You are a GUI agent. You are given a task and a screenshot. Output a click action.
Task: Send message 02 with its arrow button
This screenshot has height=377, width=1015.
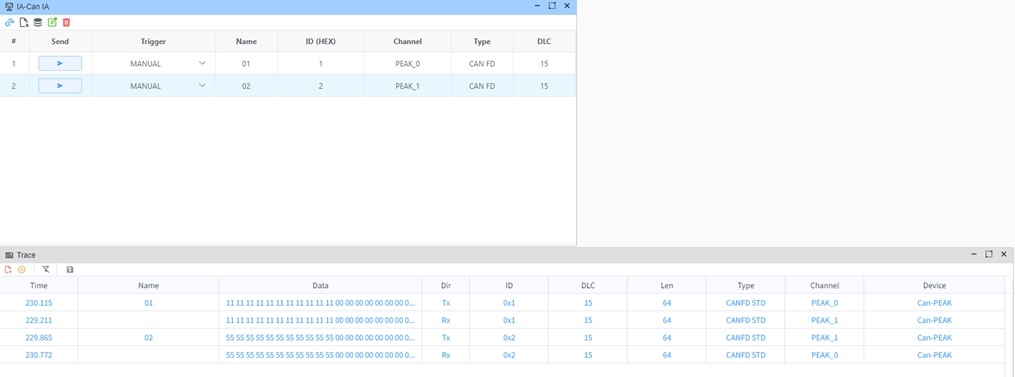point(60,86)
